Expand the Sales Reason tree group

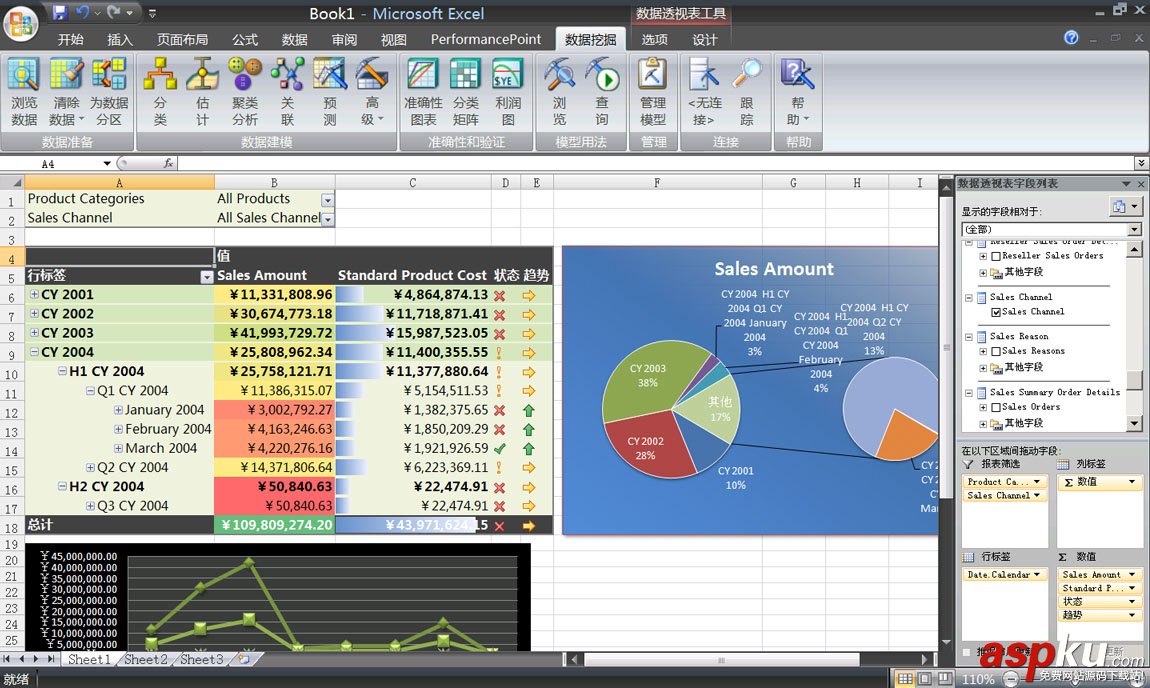(969, 337)
